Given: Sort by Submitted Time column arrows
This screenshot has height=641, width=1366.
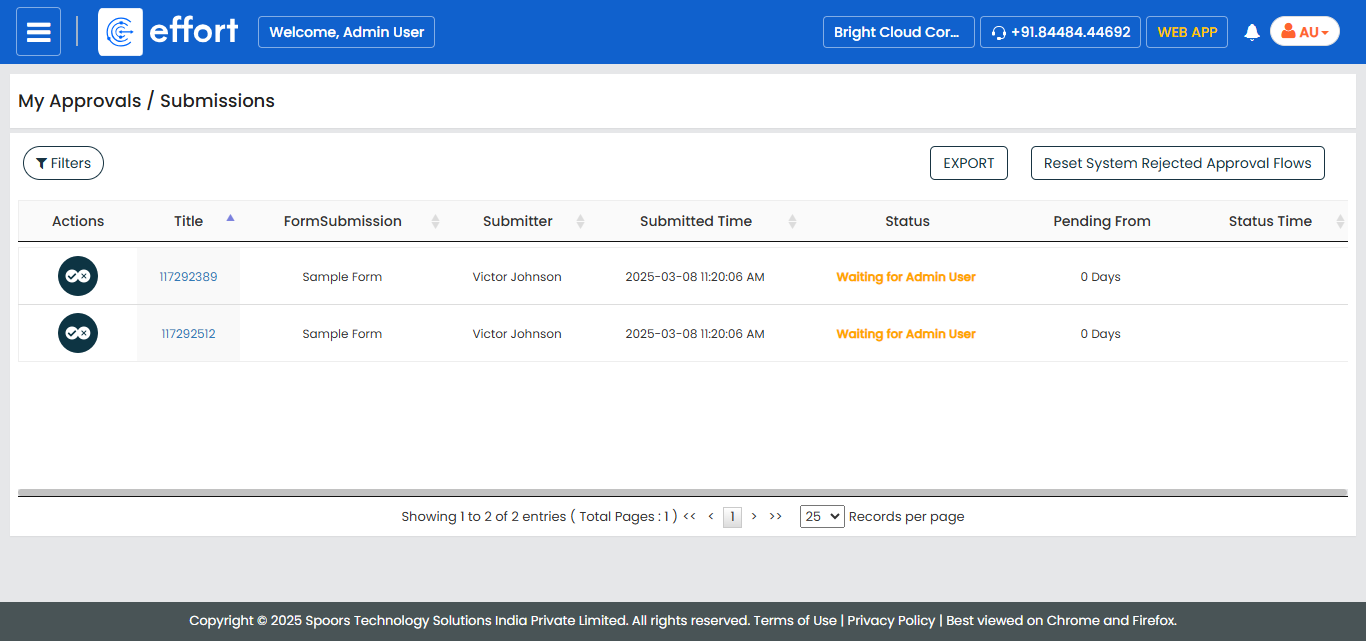Looking at the screenshot, I should (x=792, y=221).
